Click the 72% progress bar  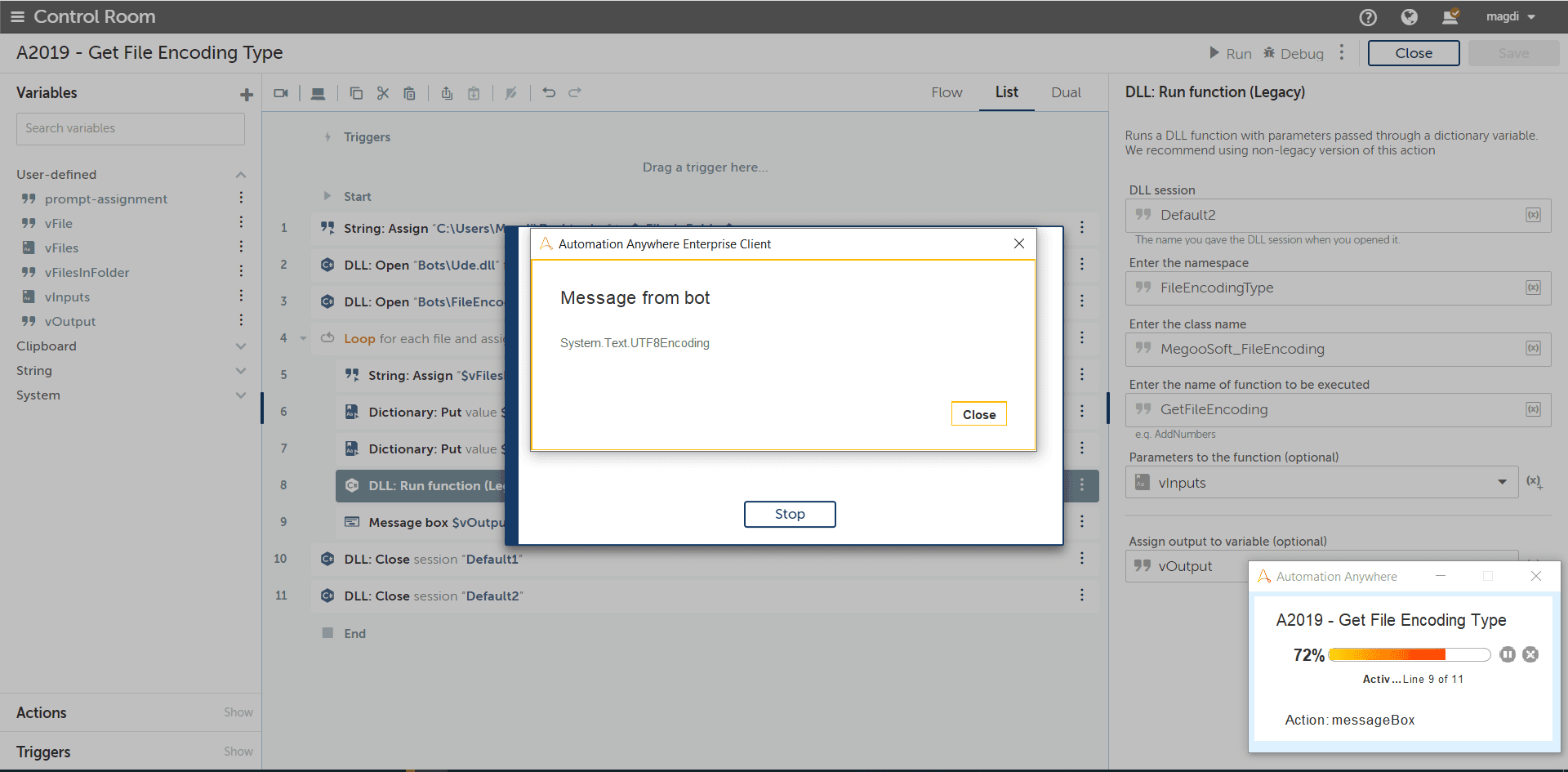point(1409,654)
